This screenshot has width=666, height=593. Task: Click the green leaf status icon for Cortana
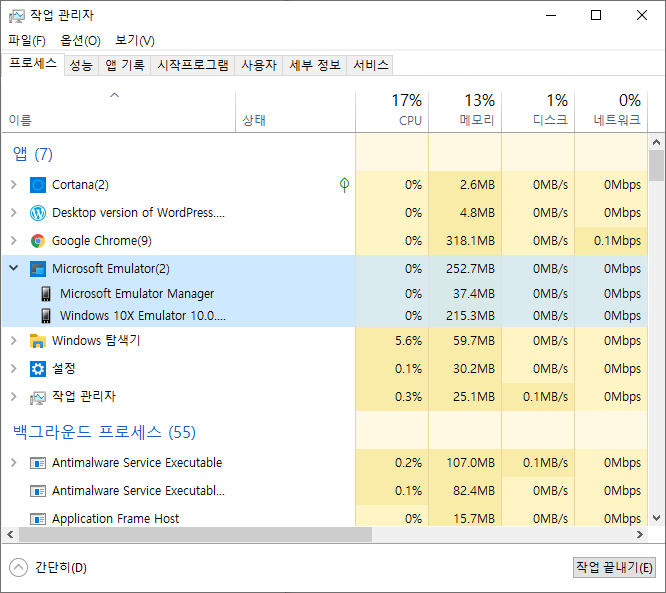[344, 185]
